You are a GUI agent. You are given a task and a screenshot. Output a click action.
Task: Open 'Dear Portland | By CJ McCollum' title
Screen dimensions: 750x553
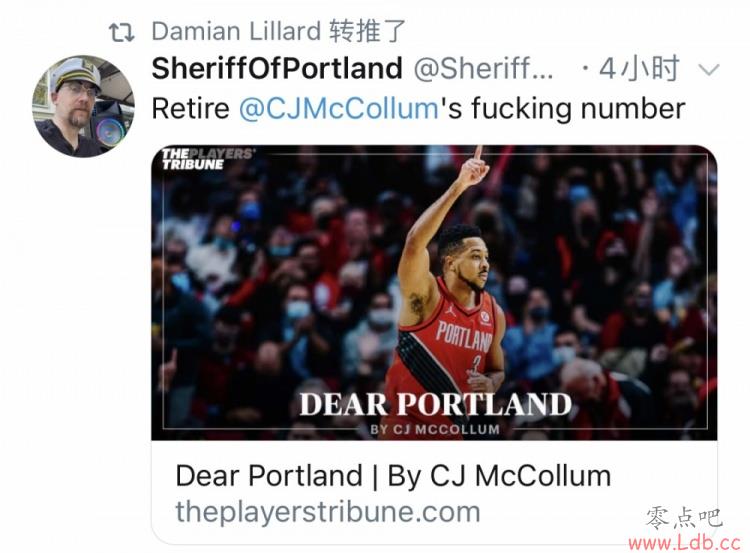(393, 476)
